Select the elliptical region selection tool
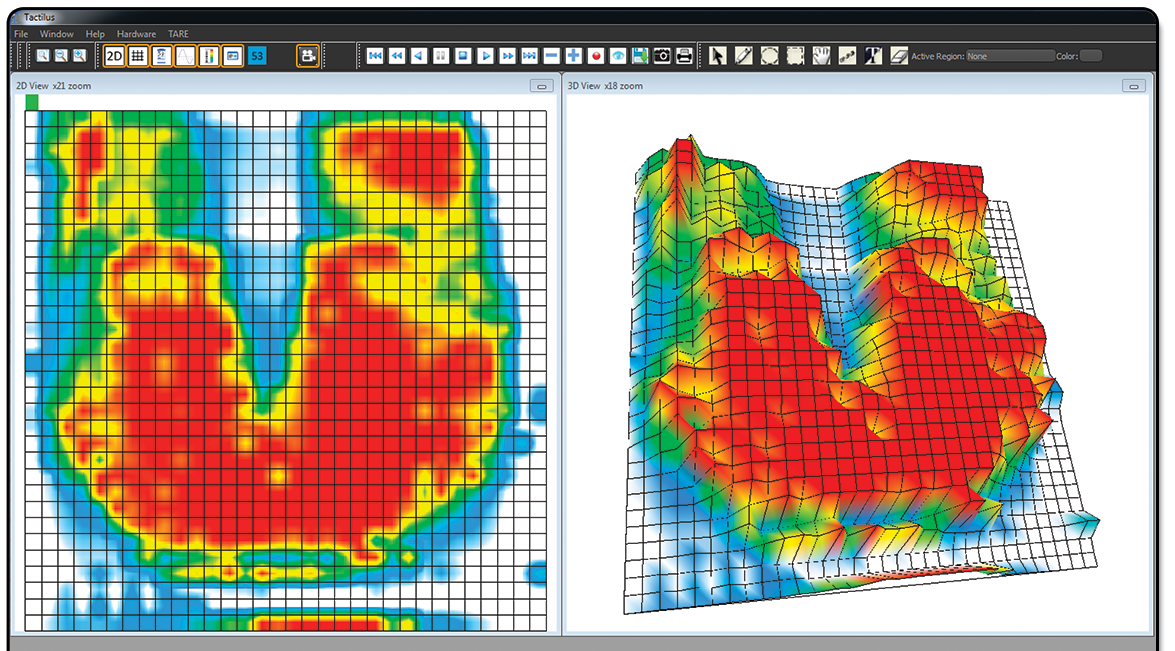The width and height of the screenshot is (1175, 651). (x=770, y=55)
